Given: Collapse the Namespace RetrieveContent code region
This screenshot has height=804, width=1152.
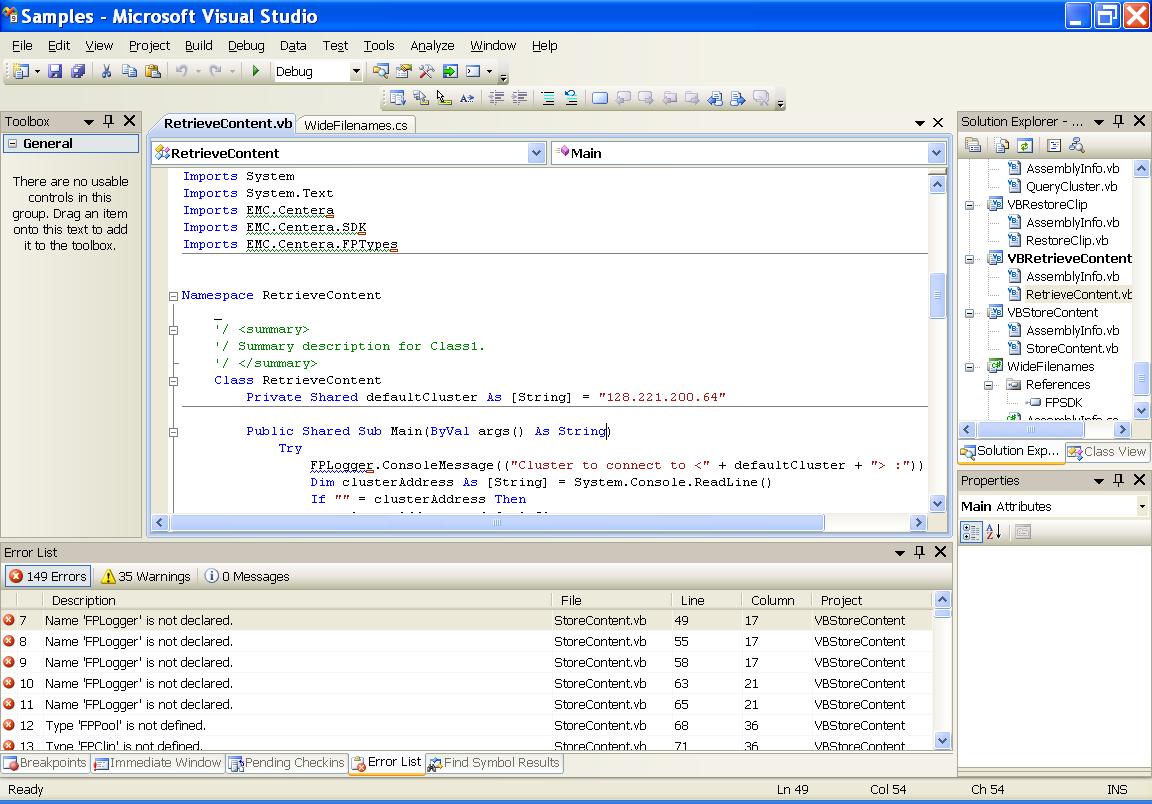Looking at the screenshot, I should 173,296.
